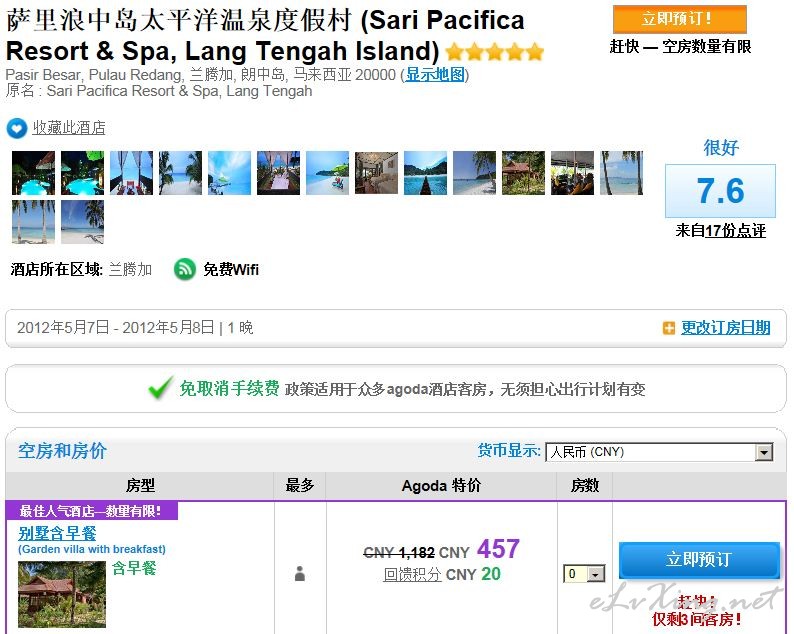Open seventh thumbnail of beach with umbrella
794x634 pixels.
[328, 173]
